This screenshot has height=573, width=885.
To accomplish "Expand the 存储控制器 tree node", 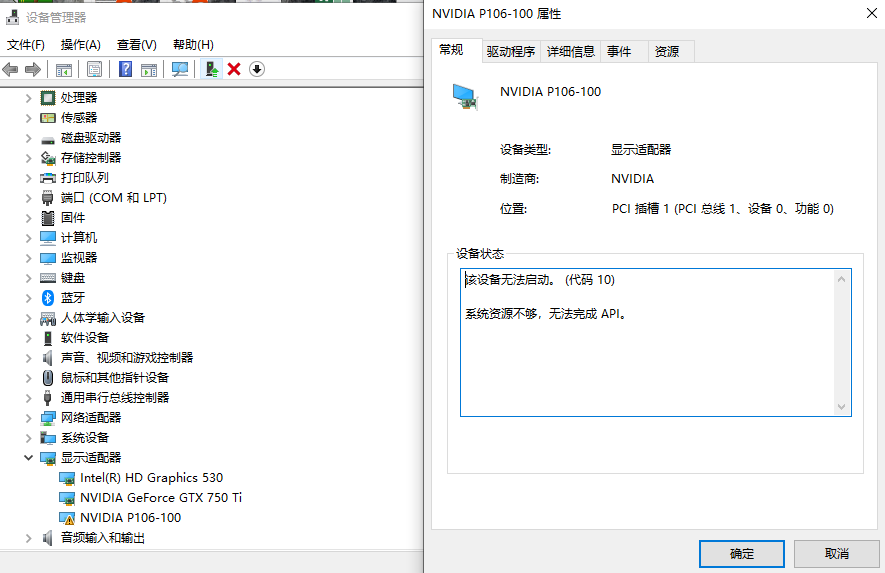I will coord(29,158).
